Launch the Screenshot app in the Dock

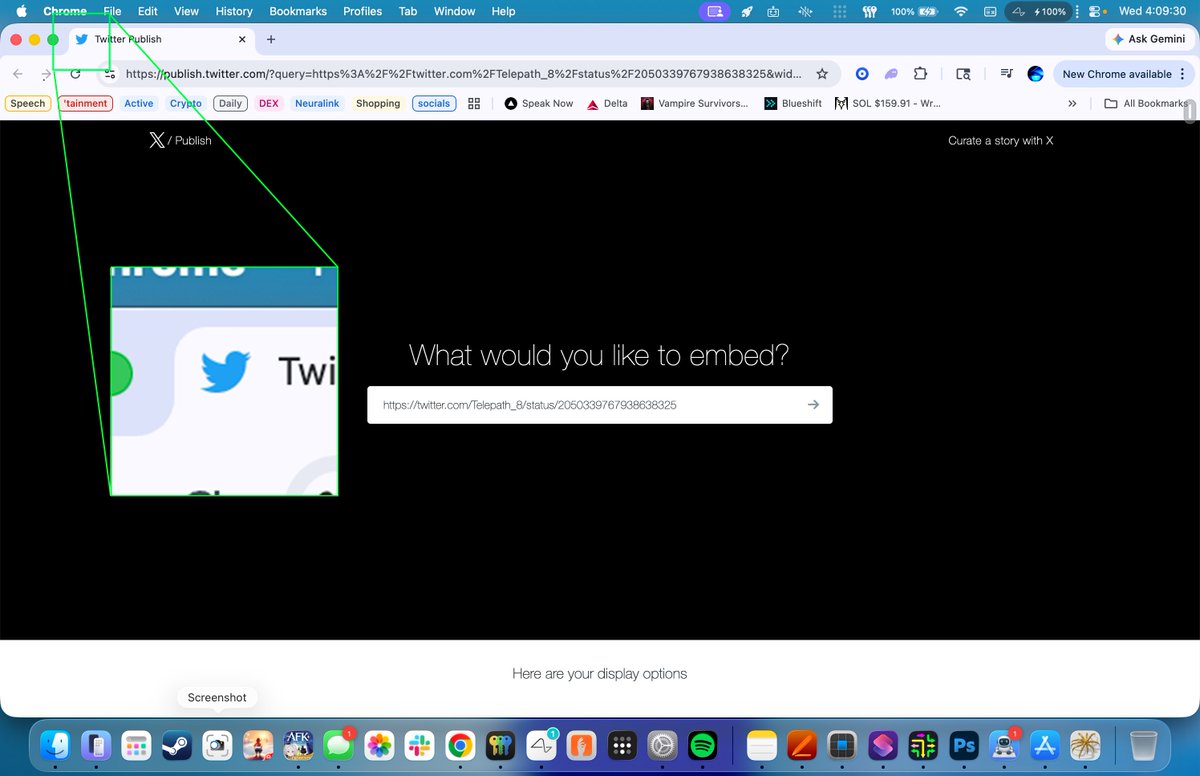(x=217, y=745)
